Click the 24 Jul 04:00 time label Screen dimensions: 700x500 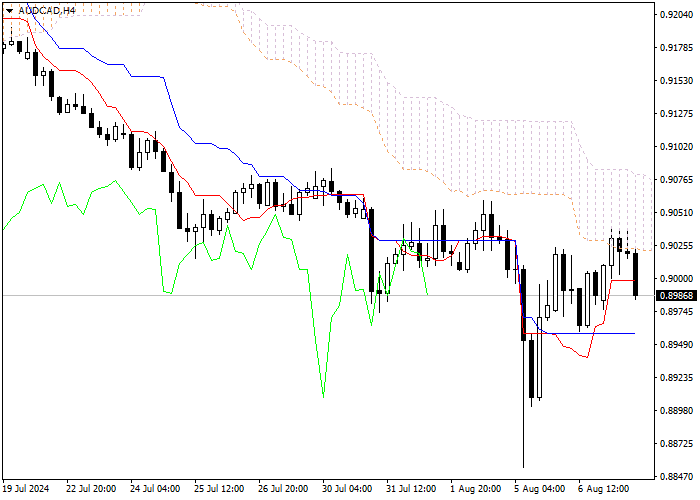point(155,489)
